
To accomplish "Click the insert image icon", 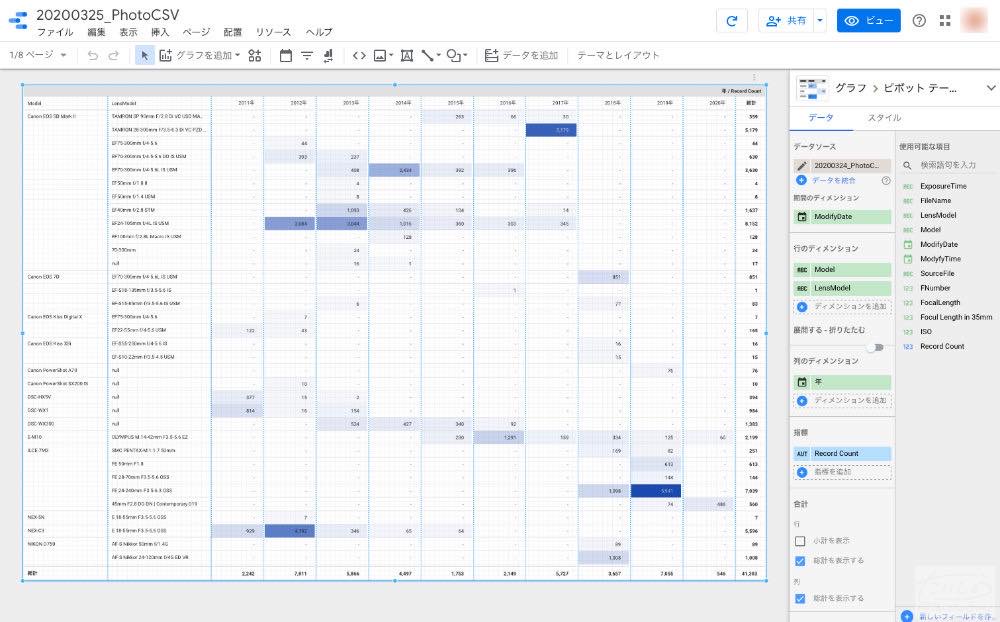I will [x=380, y=56].
